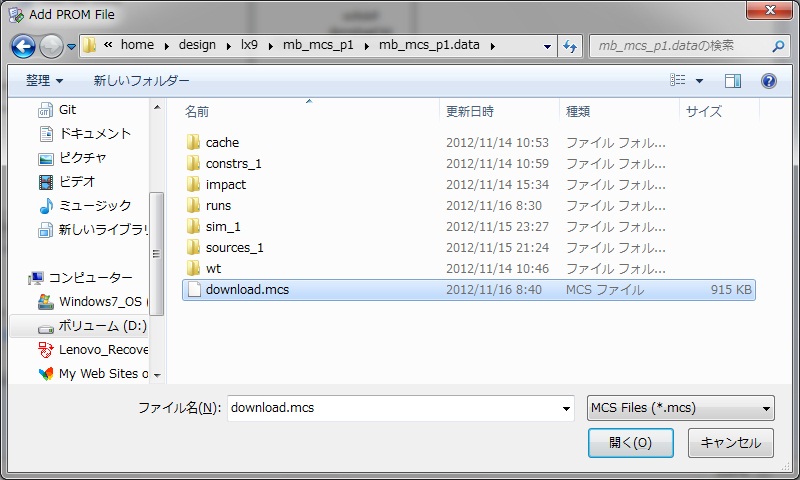Screen dimensions: 800x480
Task: Click 新しいフォルダー (New folder)
Action: (141, 81)
